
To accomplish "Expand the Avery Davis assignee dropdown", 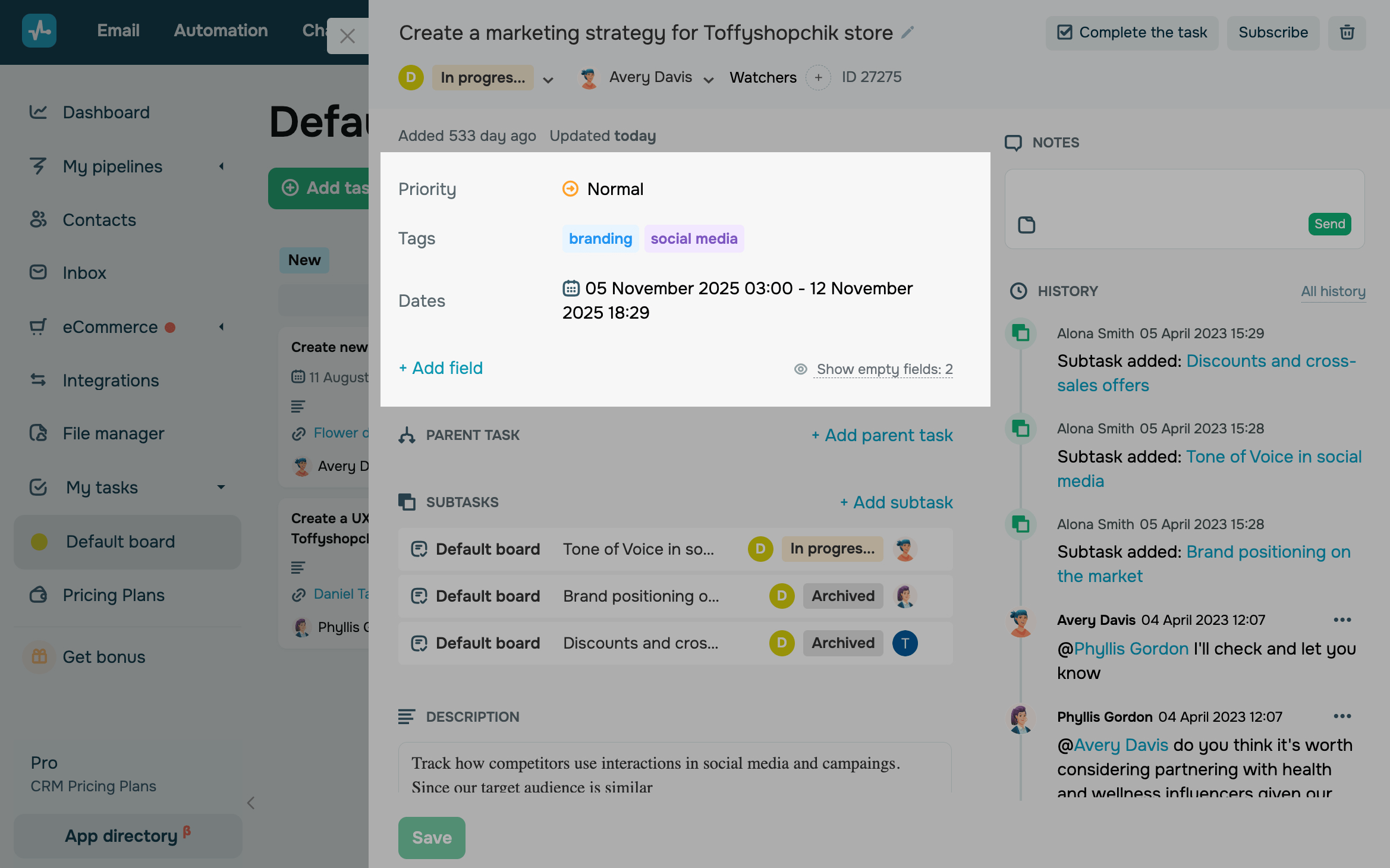I will [x=708, y=79].
